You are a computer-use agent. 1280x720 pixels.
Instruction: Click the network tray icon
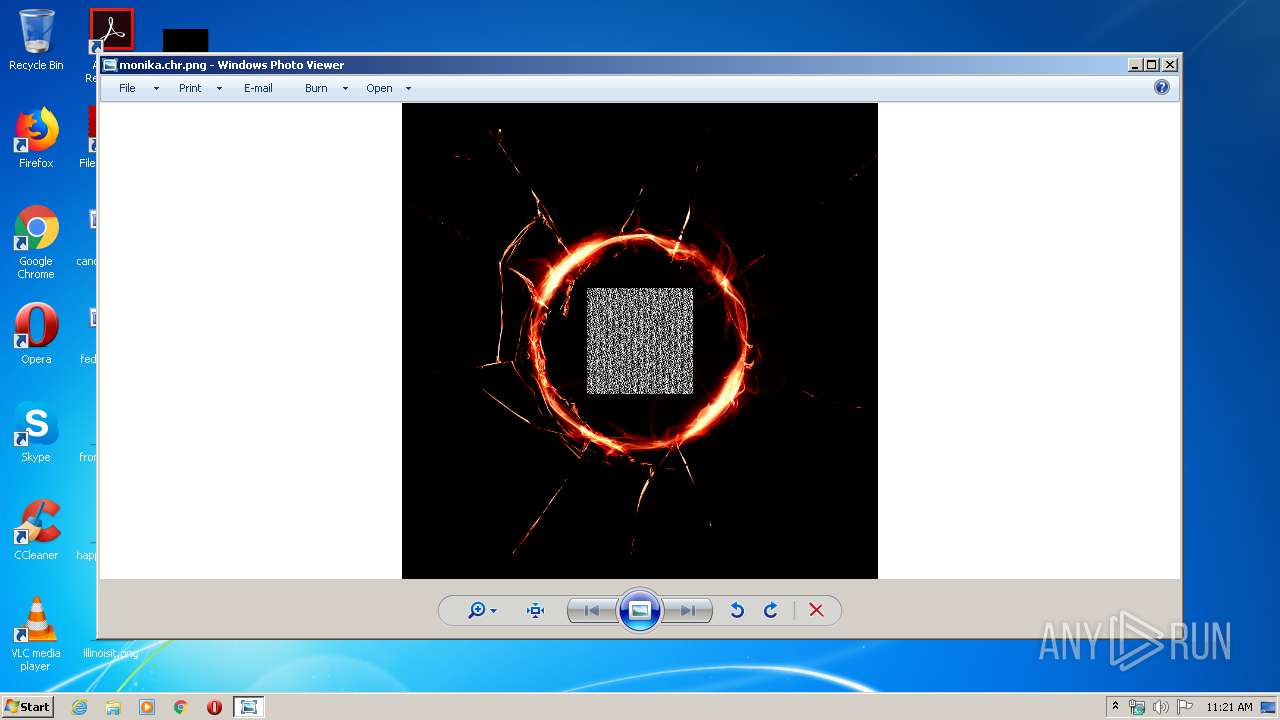pos(1137,707)
